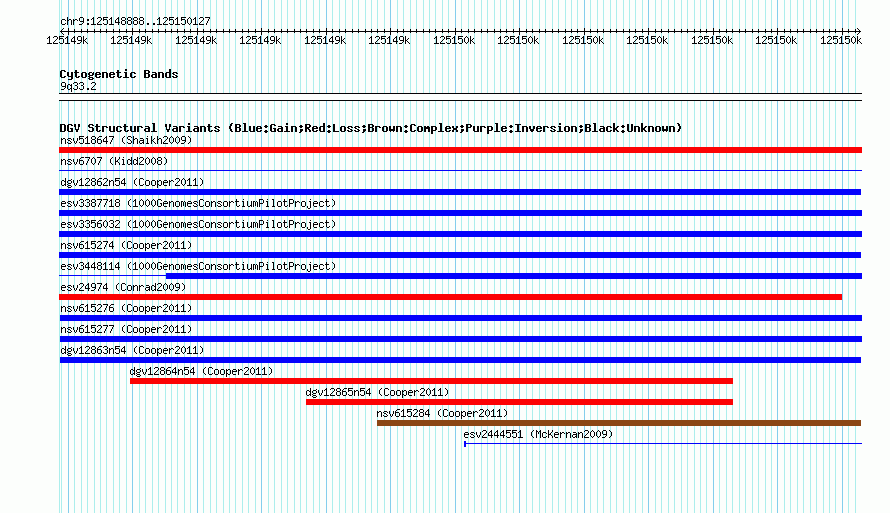Click the blue bar for esv3356032
Viewport: 890px width, 513px height.
coord(460,234)
